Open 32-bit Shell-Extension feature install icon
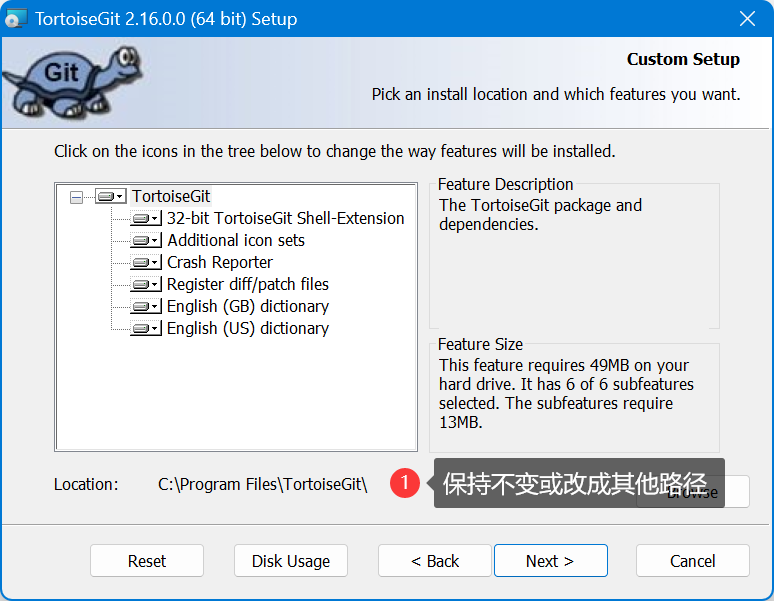774x601 pixels. [x=146, y=219]
